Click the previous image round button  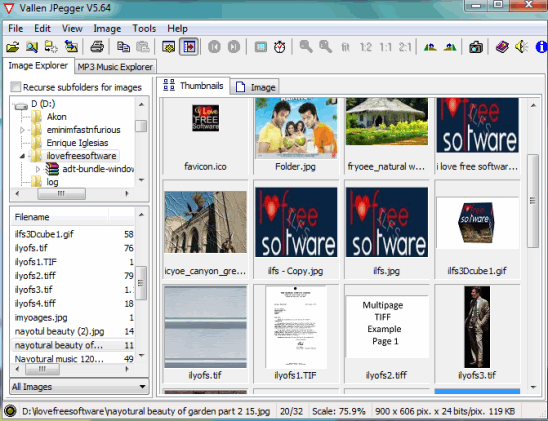[x=214, y=46]
